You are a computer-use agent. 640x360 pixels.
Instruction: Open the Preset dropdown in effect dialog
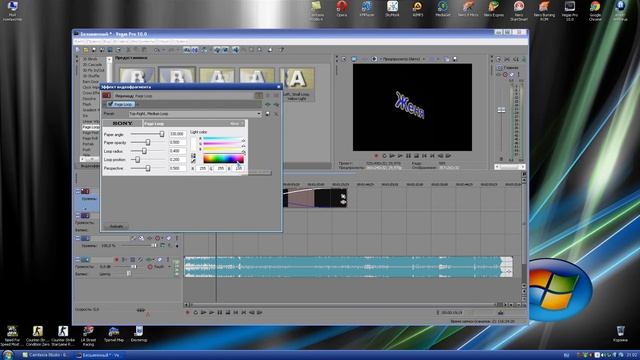[x=259, y=114]
